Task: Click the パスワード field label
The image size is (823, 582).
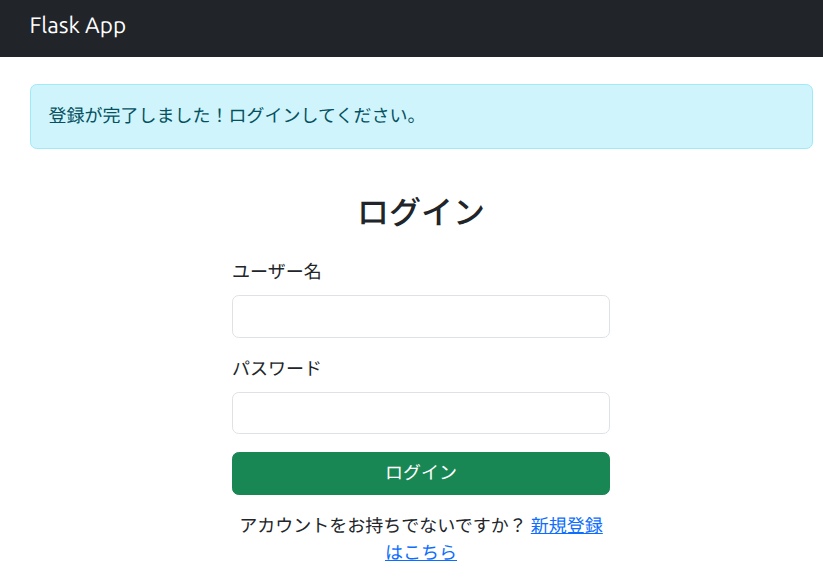Action: pos(277,368)
